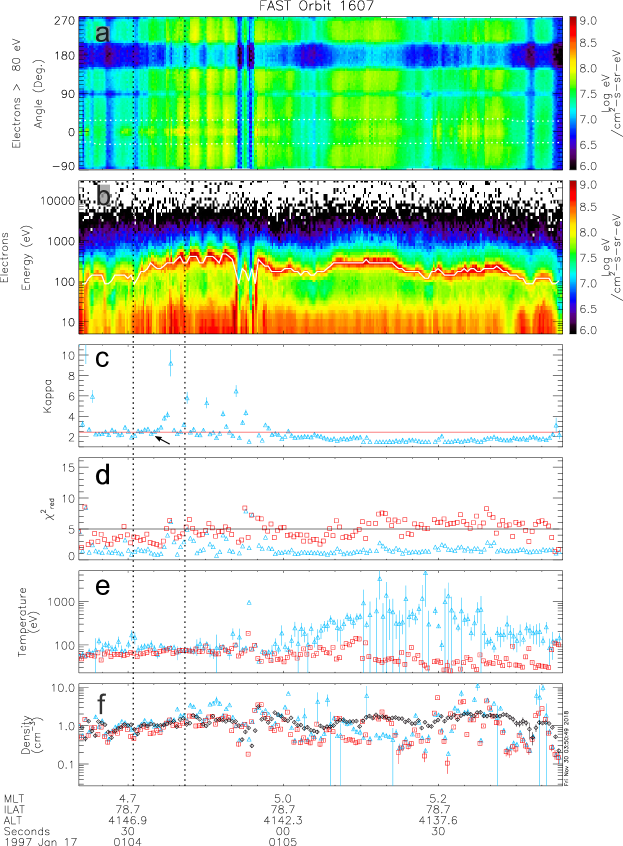
Task: Select panel label "a" on angle spectrogram
Action: (102, 33)
